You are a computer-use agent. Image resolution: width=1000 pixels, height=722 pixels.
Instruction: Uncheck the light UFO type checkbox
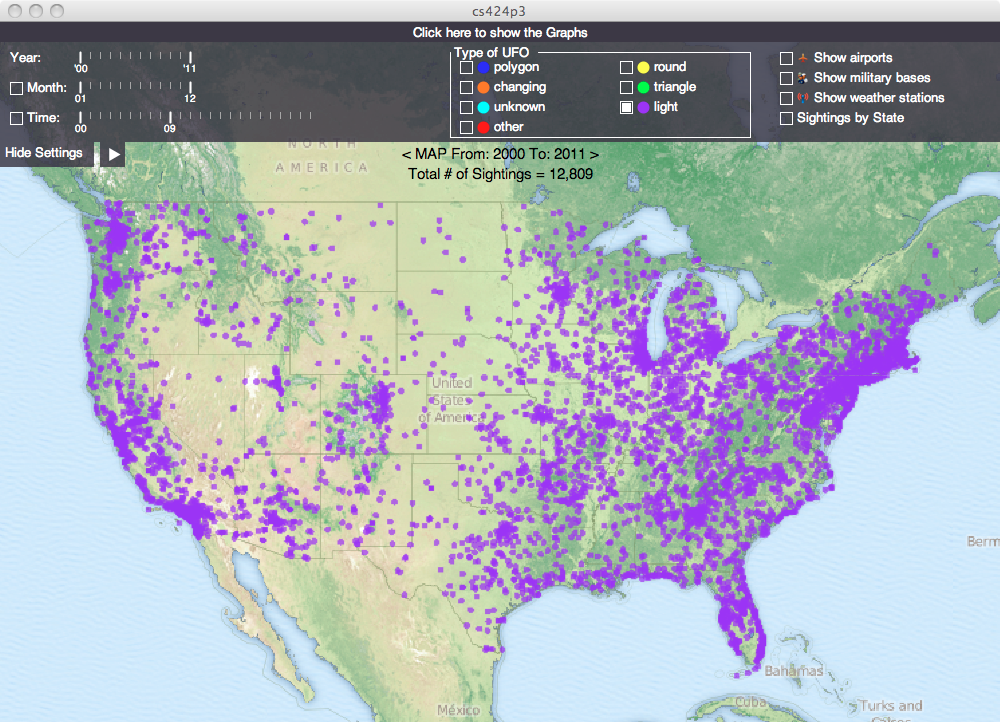click(x=628, y=107)
